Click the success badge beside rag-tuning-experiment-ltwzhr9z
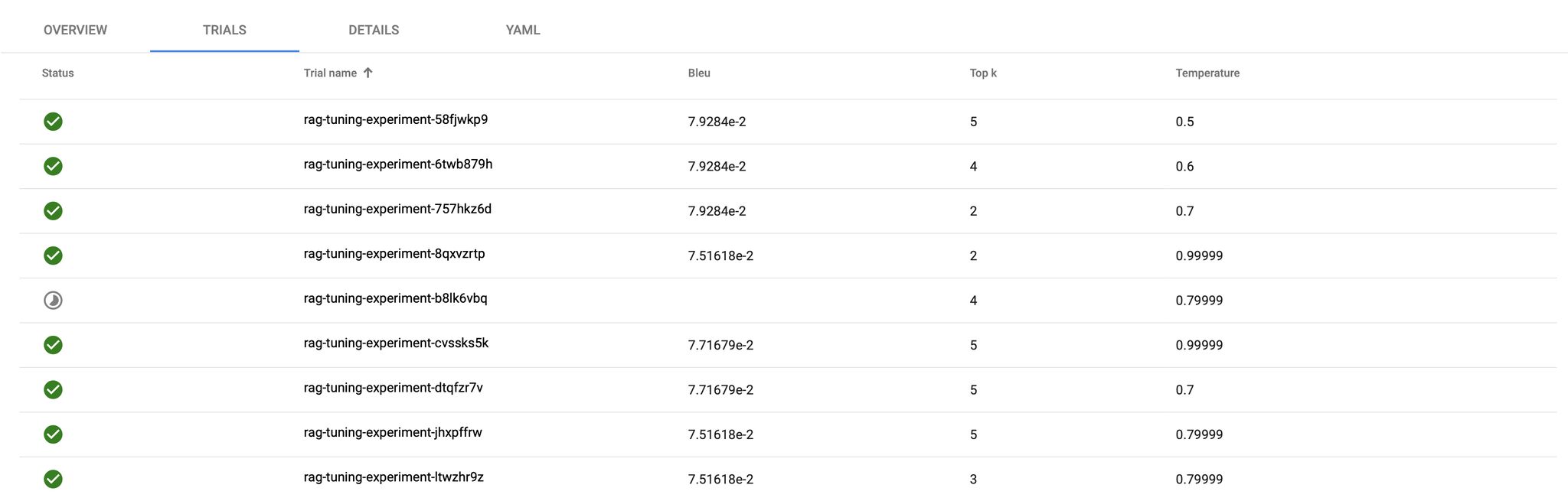1568x501 pixels. pos(53,479)
